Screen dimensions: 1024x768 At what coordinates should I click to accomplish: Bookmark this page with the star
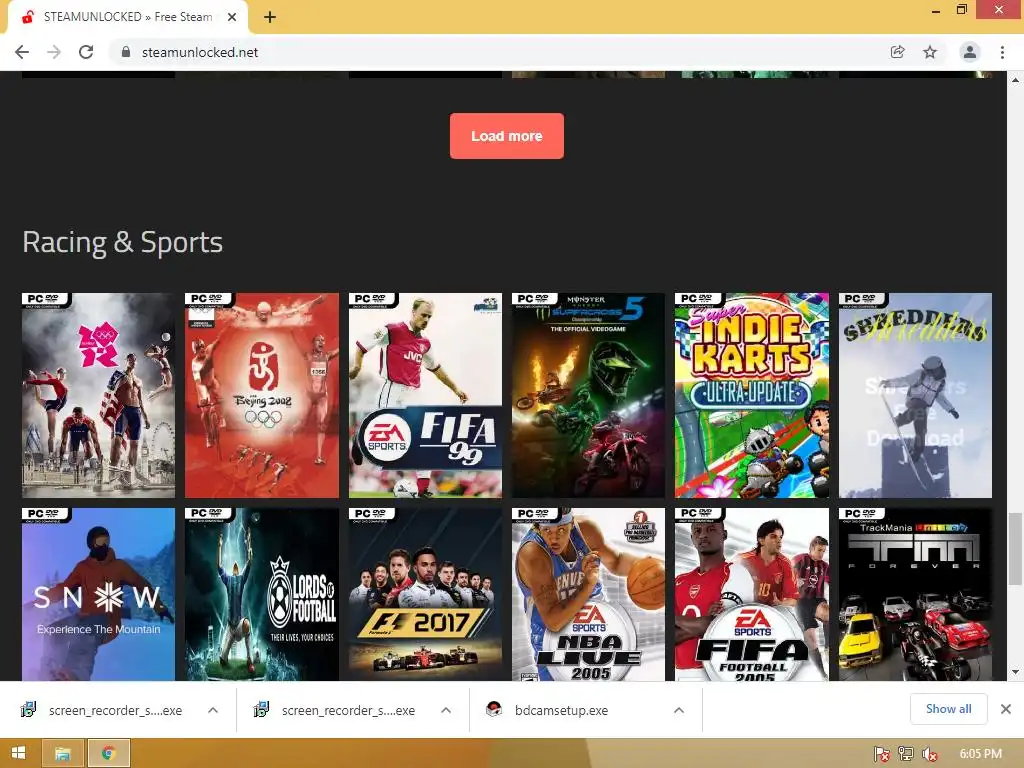tap(930, 52)
